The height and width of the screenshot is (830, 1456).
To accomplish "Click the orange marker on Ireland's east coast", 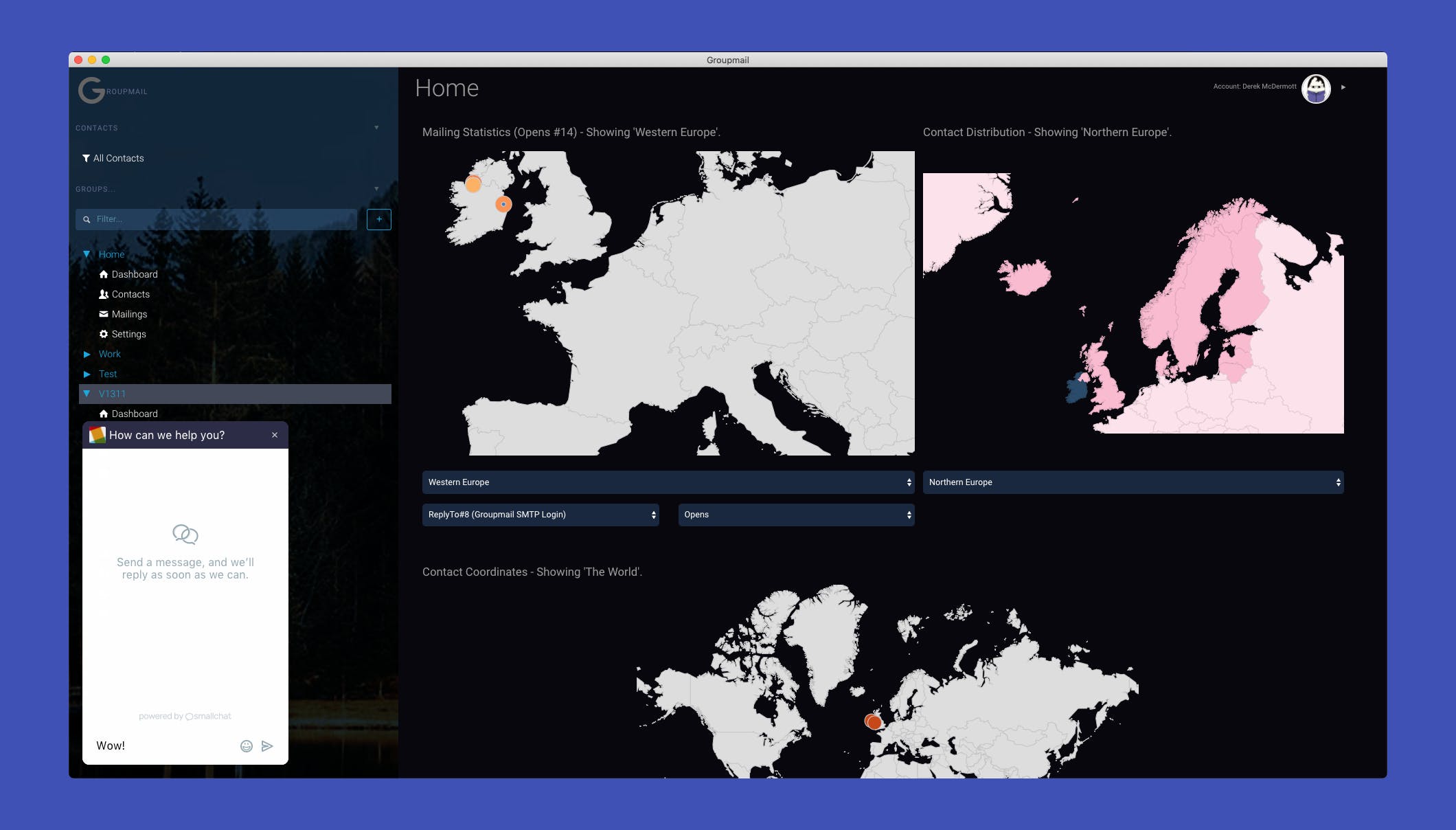I will pyautogui.click(x=503, y=204).
